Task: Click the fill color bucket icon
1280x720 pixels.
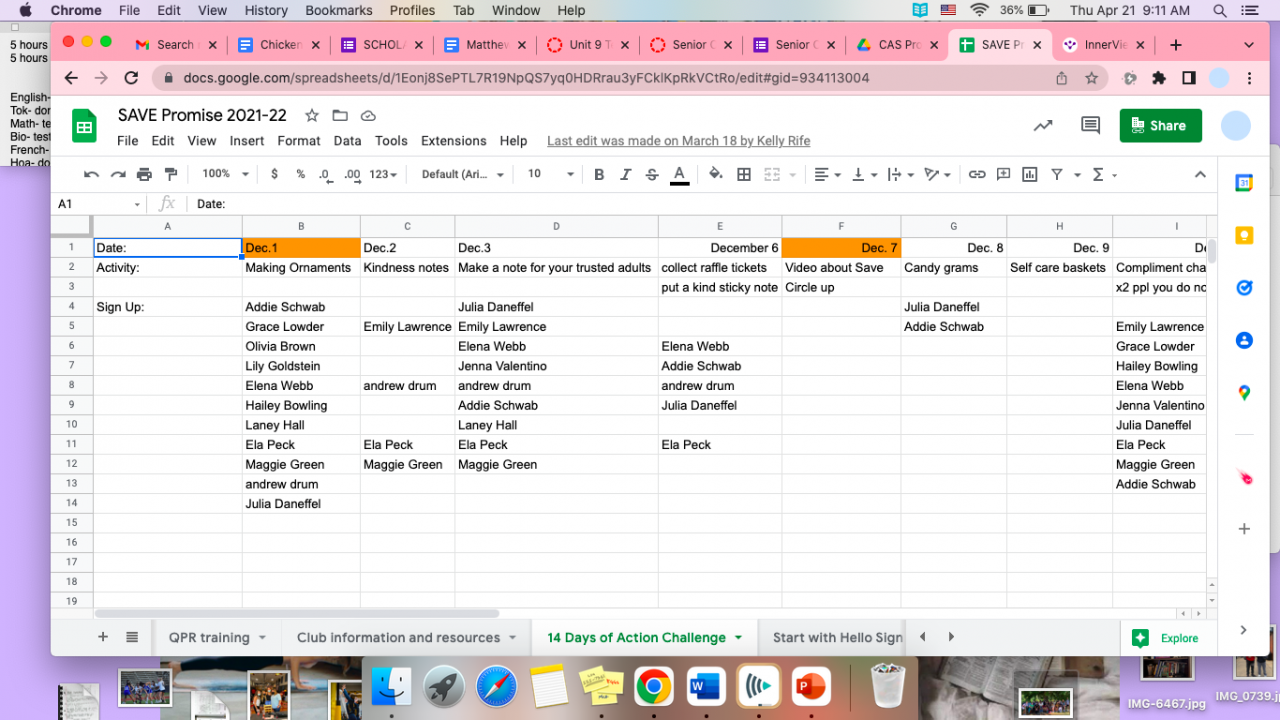Action: click(x=715, y=174)
